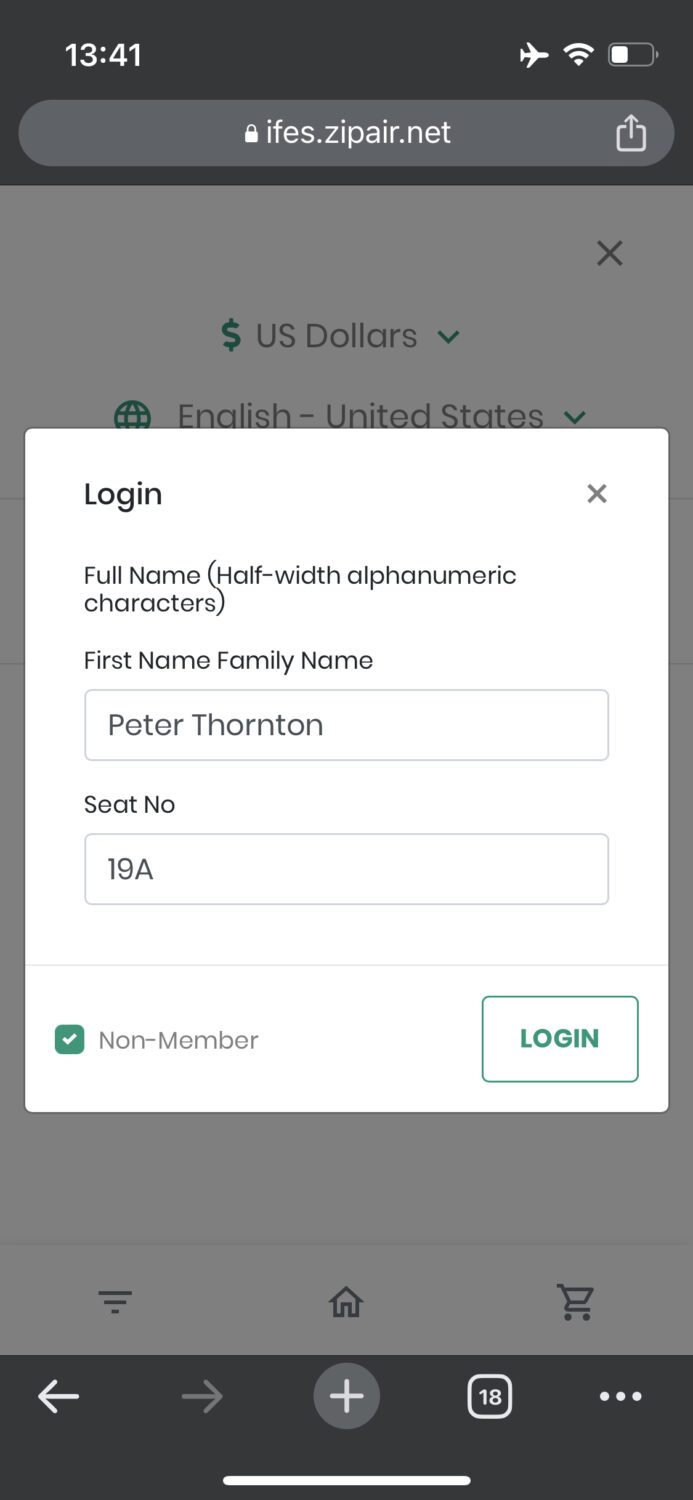Tap the globe language icon
The width and height of the screenshot is (693, 1500).
[133, 415]
